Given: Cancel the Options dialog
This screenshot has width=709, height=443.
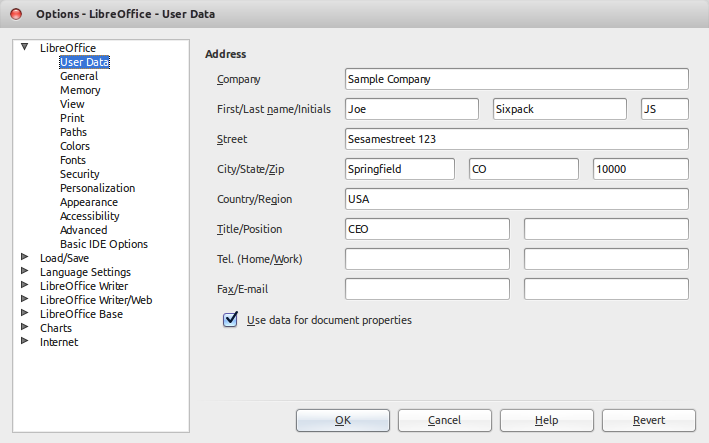Looking at the screenshot, I should click(x=444, y=420).
